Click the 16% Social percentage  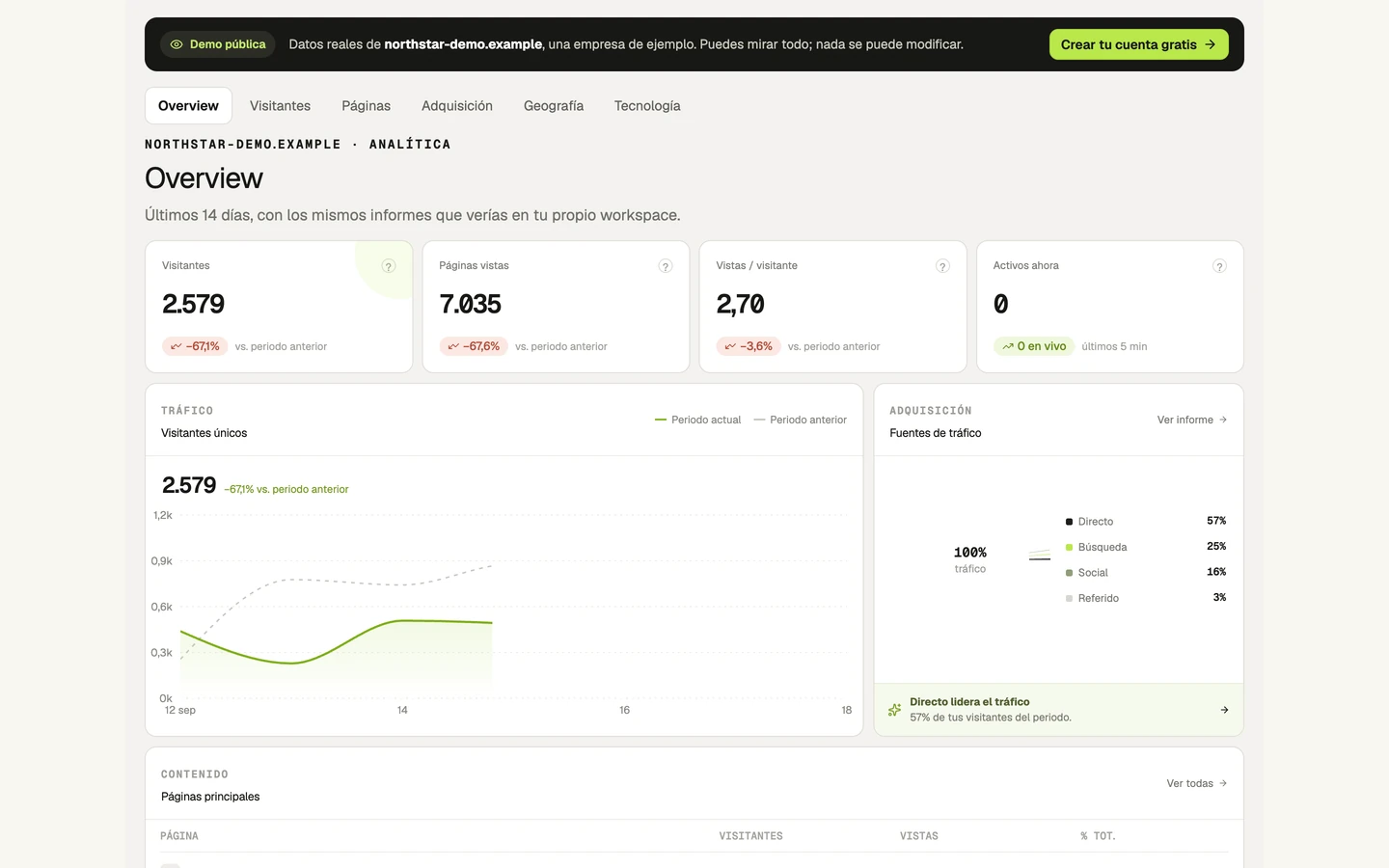1216,572
